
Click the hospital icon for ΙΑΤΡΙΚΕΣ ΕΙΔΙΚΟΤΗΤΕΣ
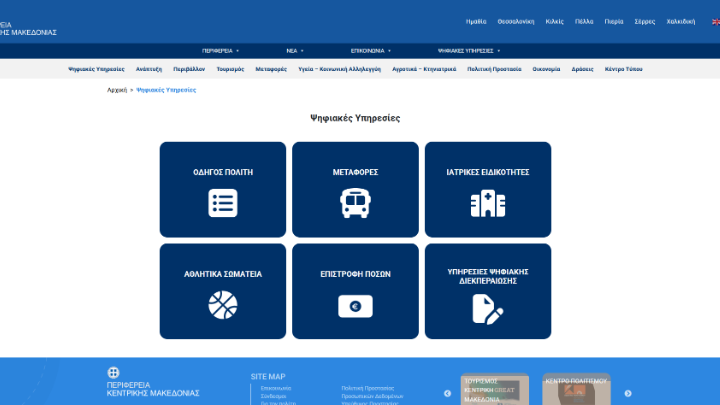point(487,203)
